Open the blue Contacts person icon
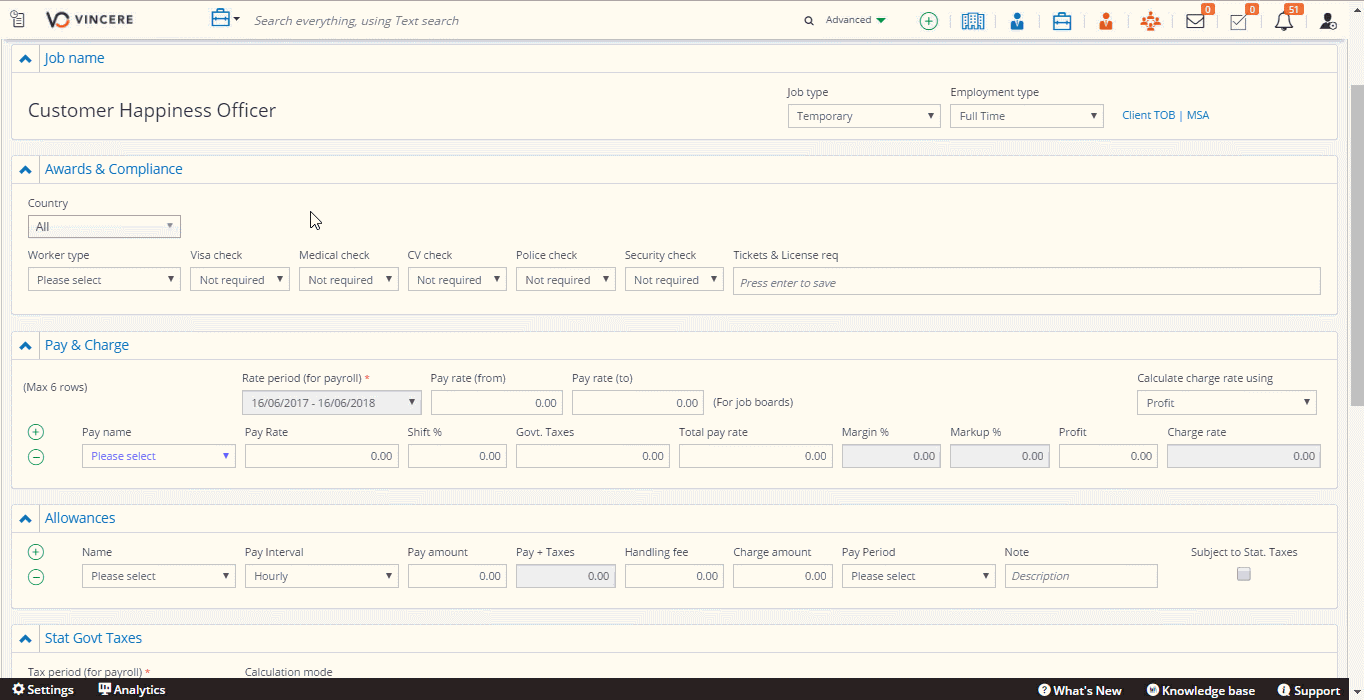 coord(1017,21)
